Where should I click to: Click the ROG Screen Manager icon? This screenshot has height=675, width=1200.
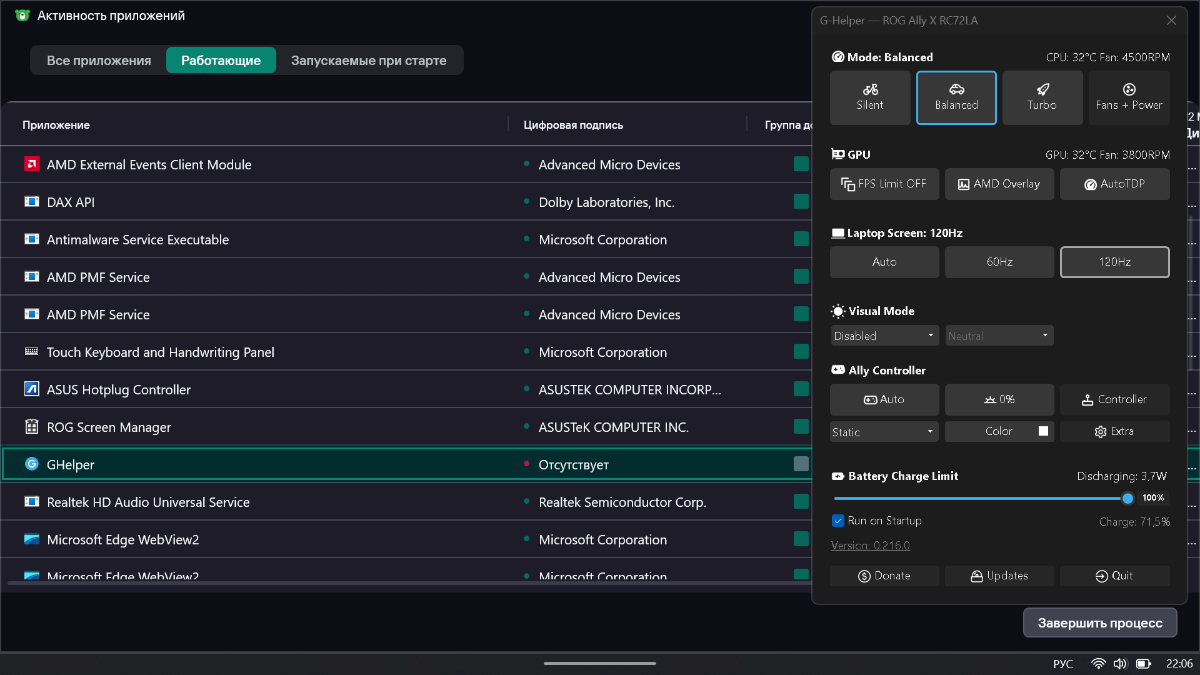point(31,427)
